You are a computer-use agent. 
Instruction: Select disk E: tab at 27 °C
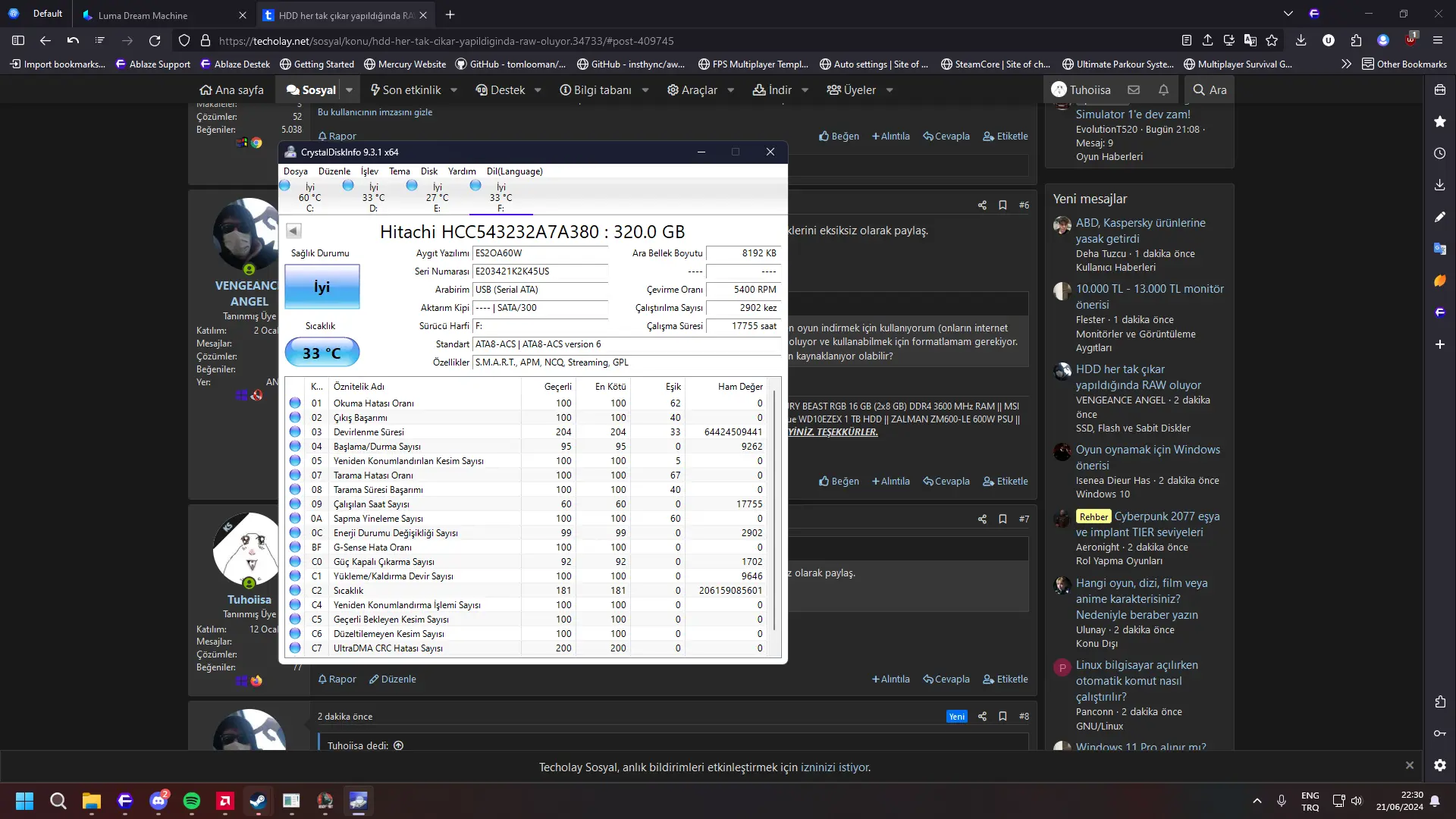(438, 197)
